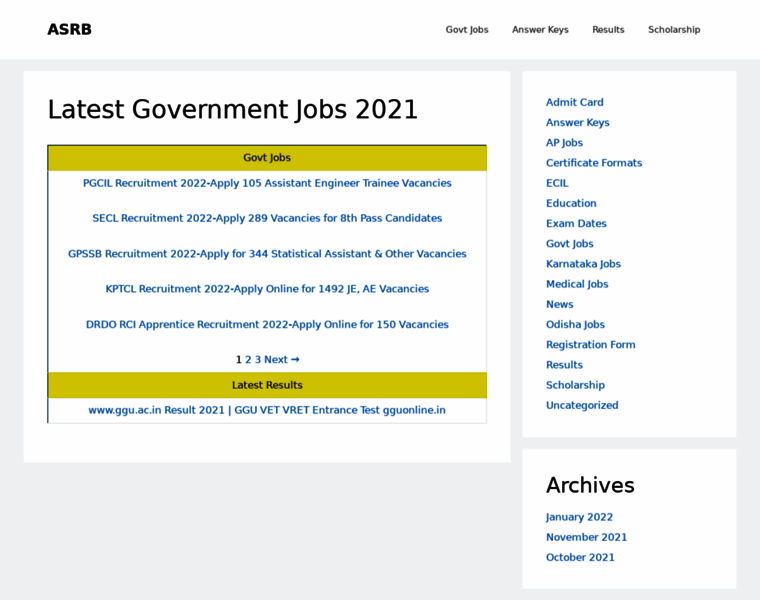Open the Admit Card category in sidebar
The width and height of the screenshot is (760, 600).
(574, 102)
